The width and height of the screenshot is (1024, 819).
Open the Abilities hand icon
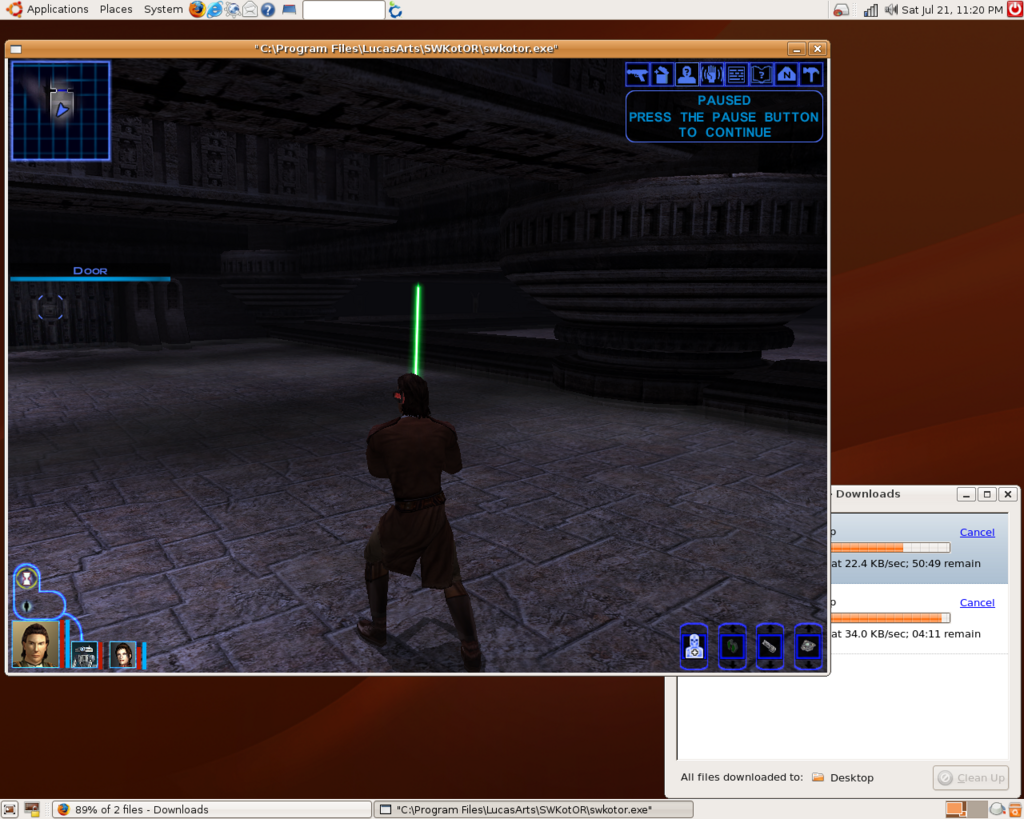click(x=712, y=74)
